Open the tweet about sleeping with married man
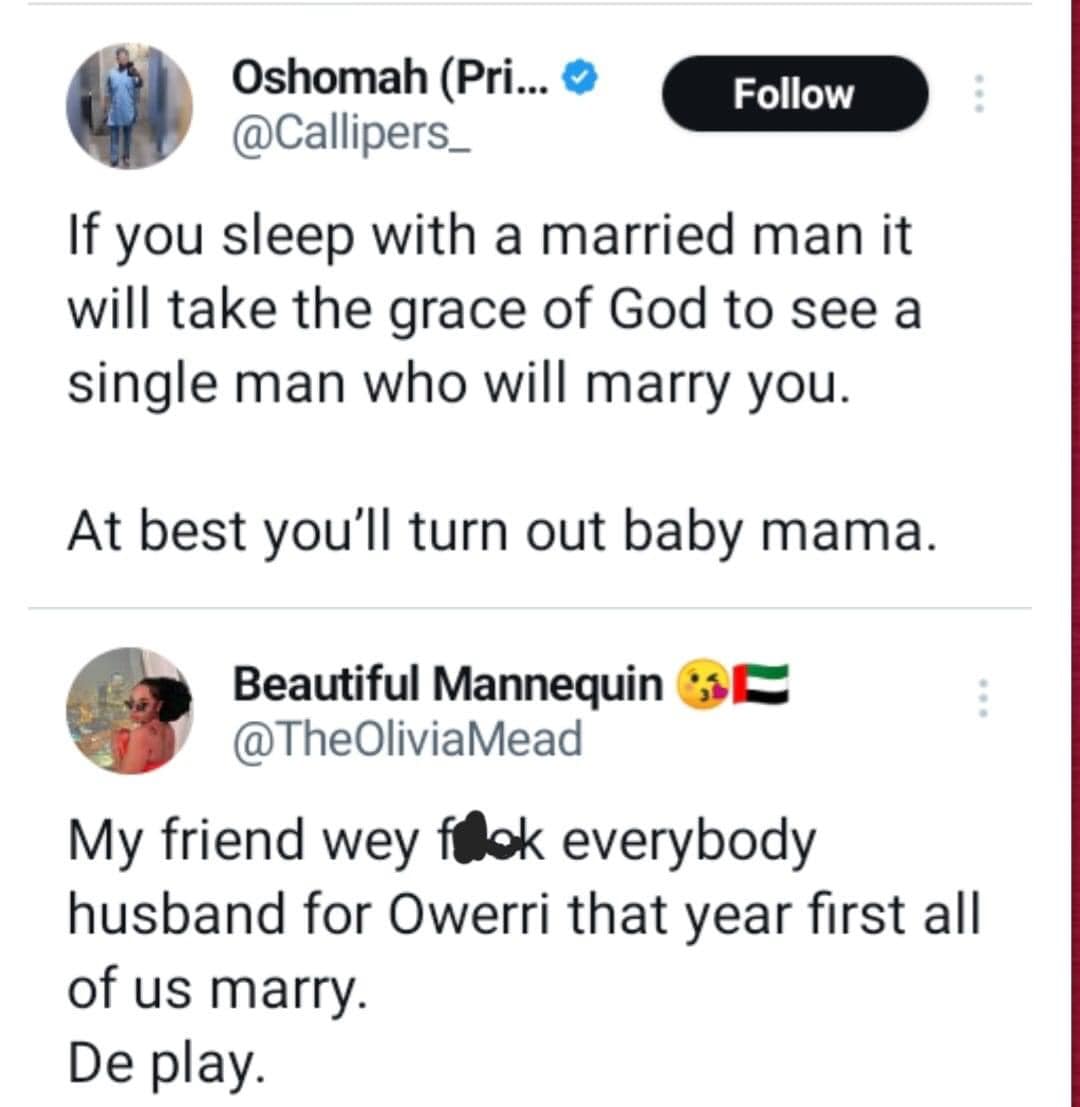The height and width of the screenshot is (1107, 1080). point(490,312)
